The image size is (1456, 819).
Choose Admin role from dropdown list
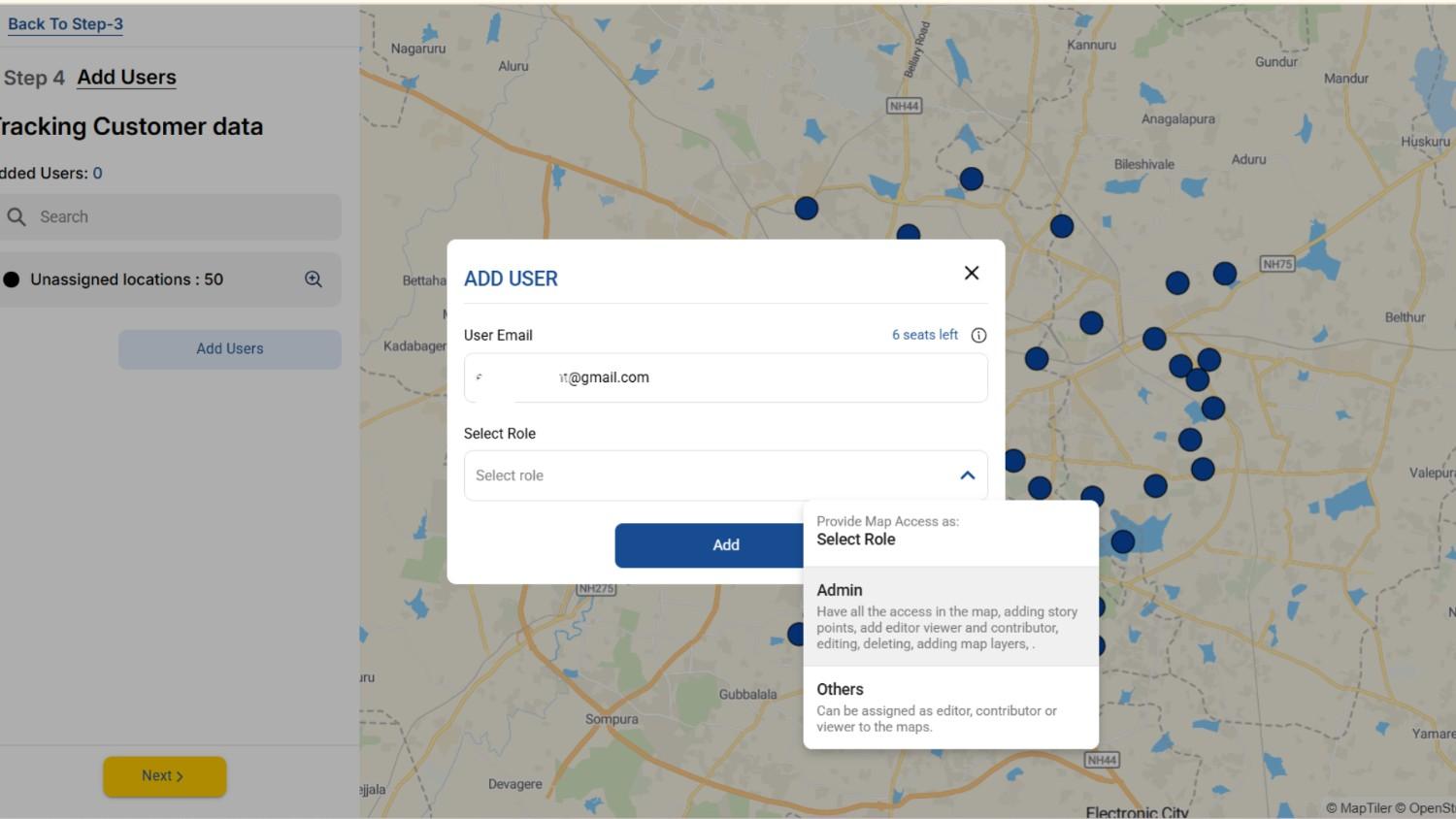(950, 616)
